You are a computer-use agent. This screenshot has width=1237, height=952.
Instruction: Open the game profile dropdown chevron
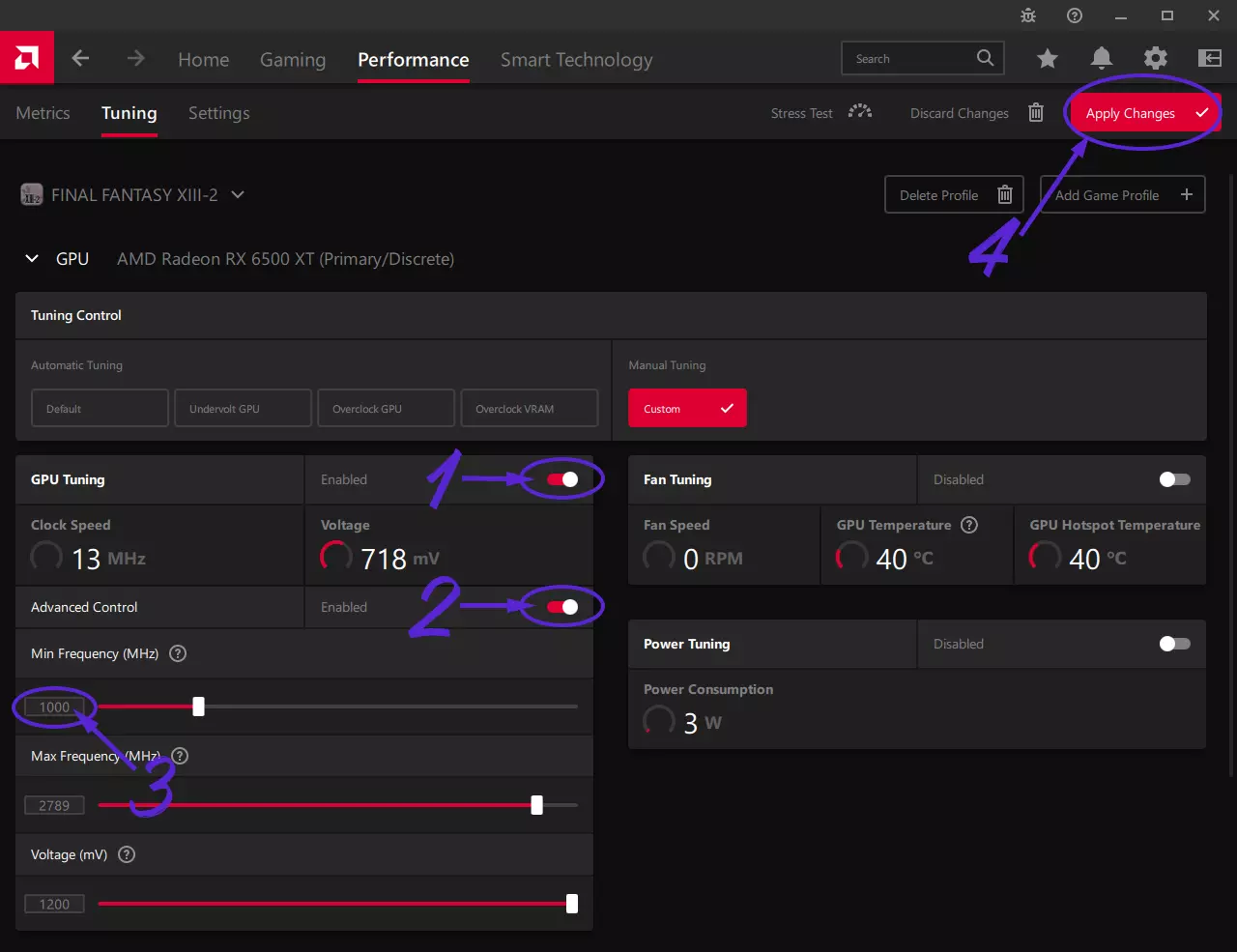coord(238,194)
